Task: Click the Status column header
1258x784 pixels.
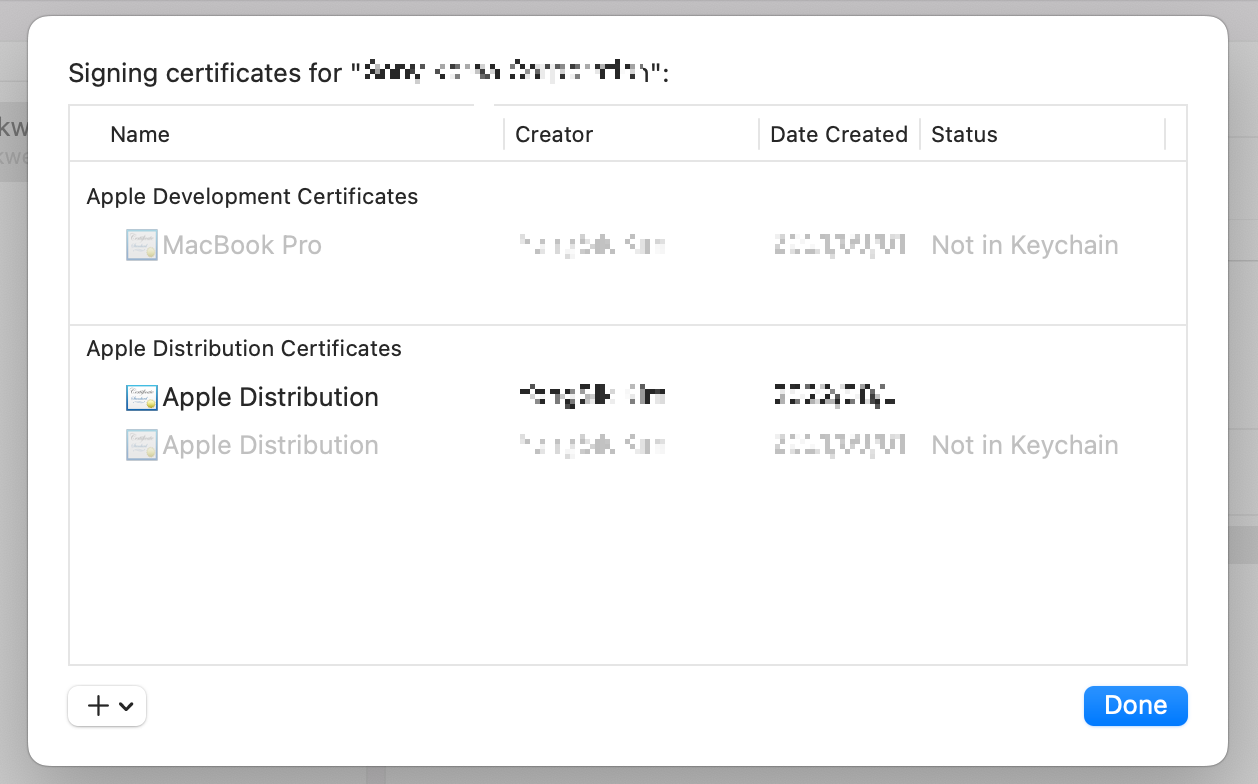Action: pos(964,135)
